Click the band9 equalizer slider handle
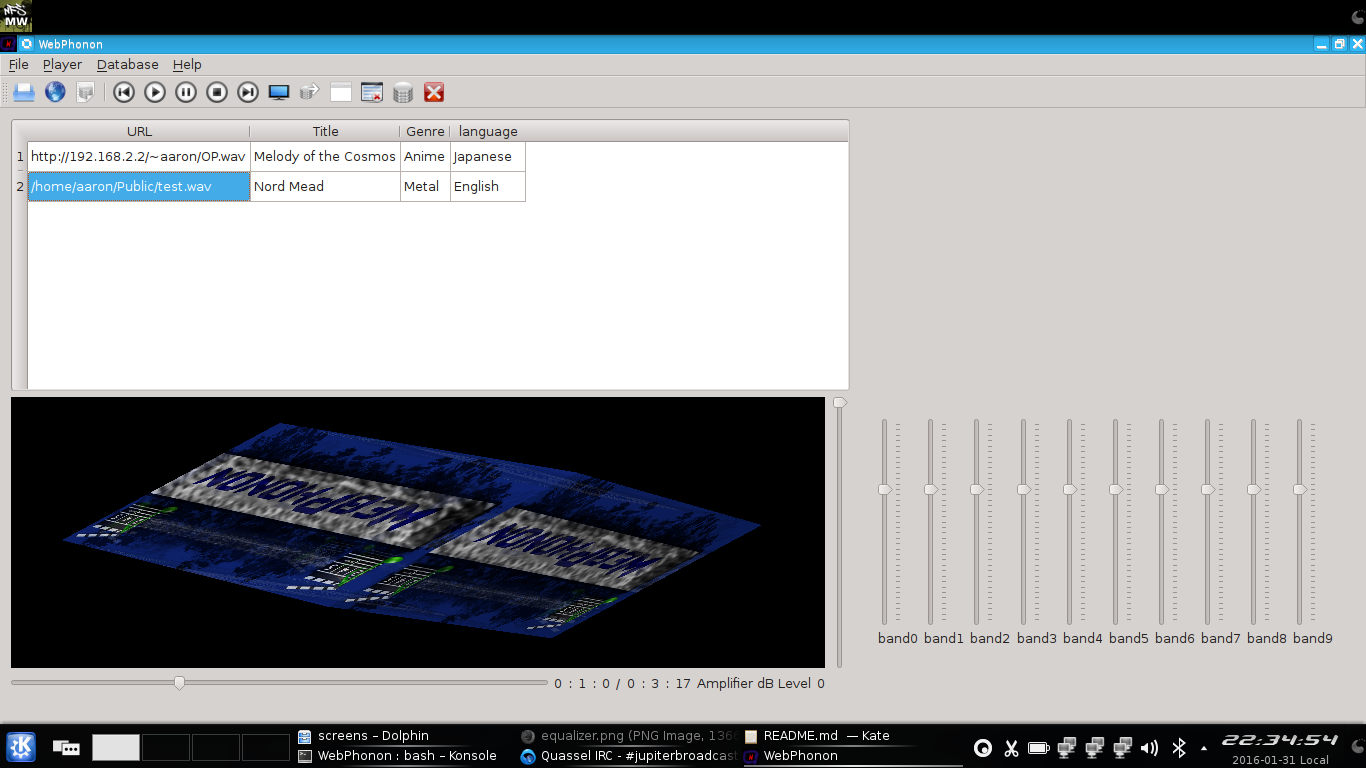 point(1300,489)
